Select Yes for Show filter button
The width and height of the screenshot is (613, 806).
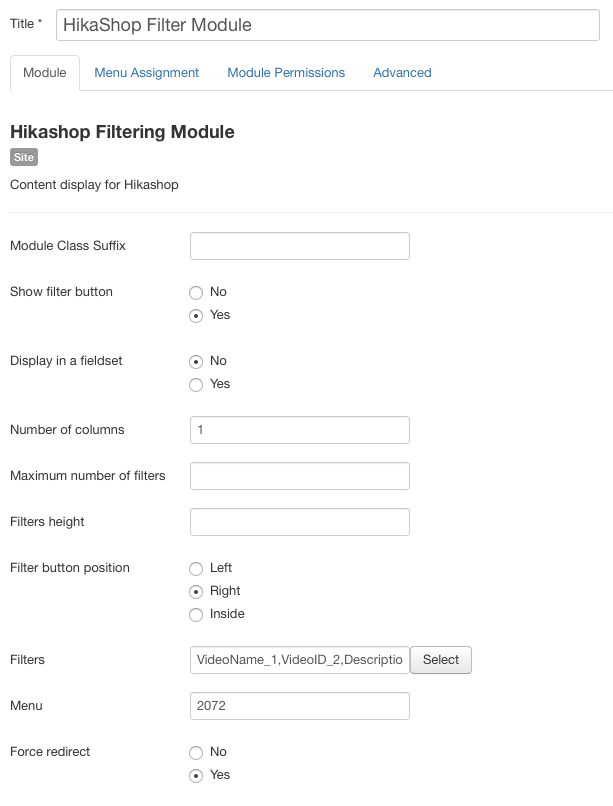point(196,315)
